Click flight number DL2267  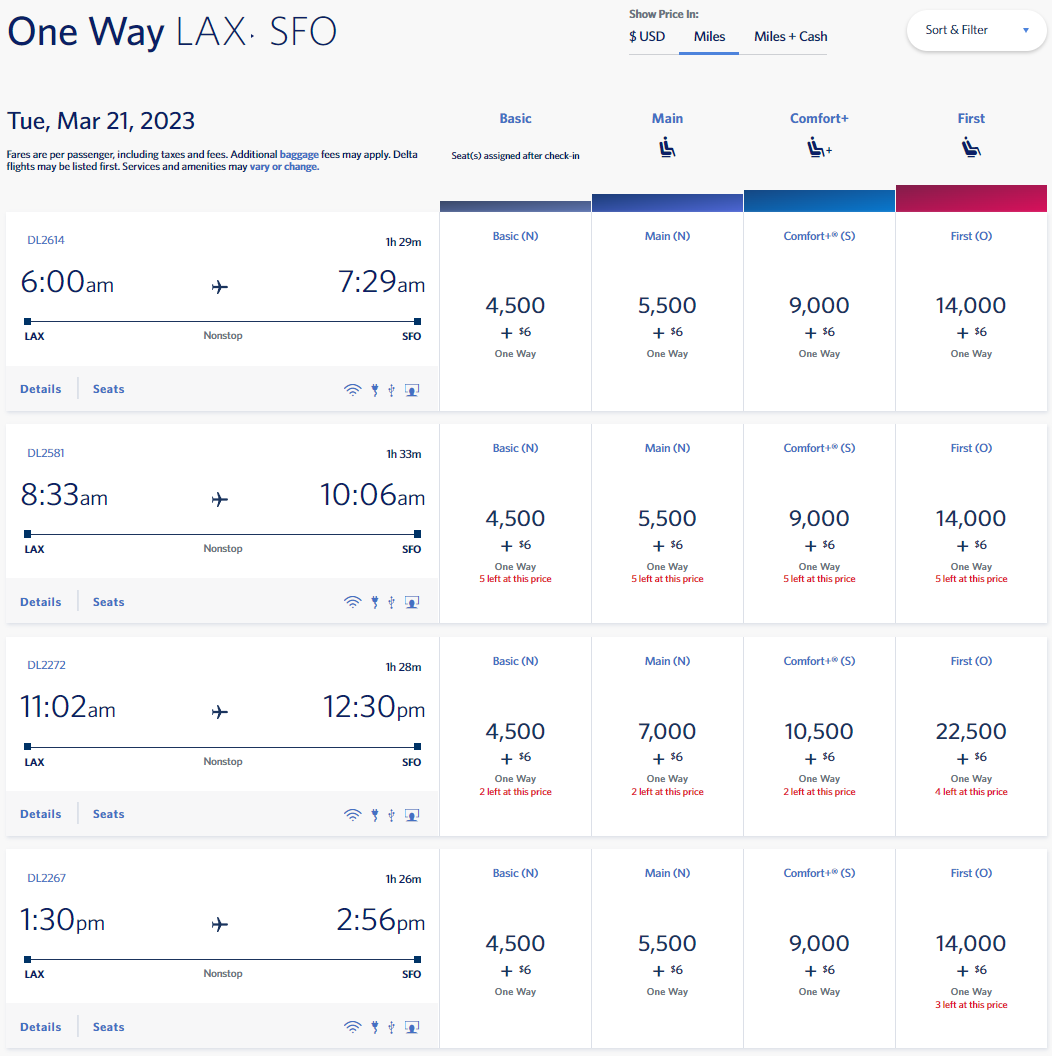point(46,878)
